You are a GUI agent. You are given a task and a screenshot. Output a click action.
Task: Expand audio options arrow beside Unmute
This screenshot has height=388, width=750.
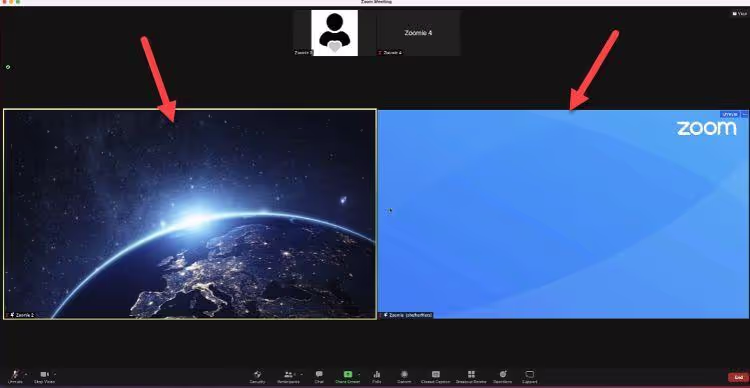tap(25, 374)
